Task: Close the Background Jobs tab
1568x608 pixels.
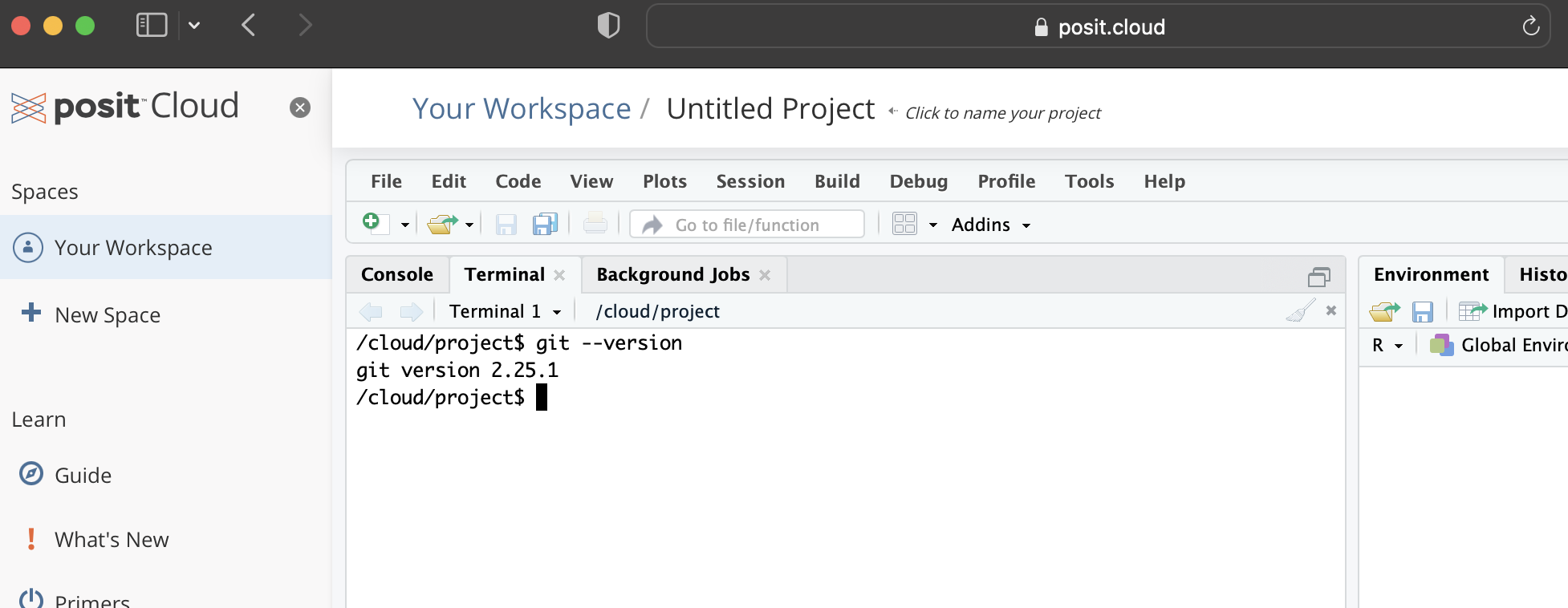Action: click(x=765, y=275)
